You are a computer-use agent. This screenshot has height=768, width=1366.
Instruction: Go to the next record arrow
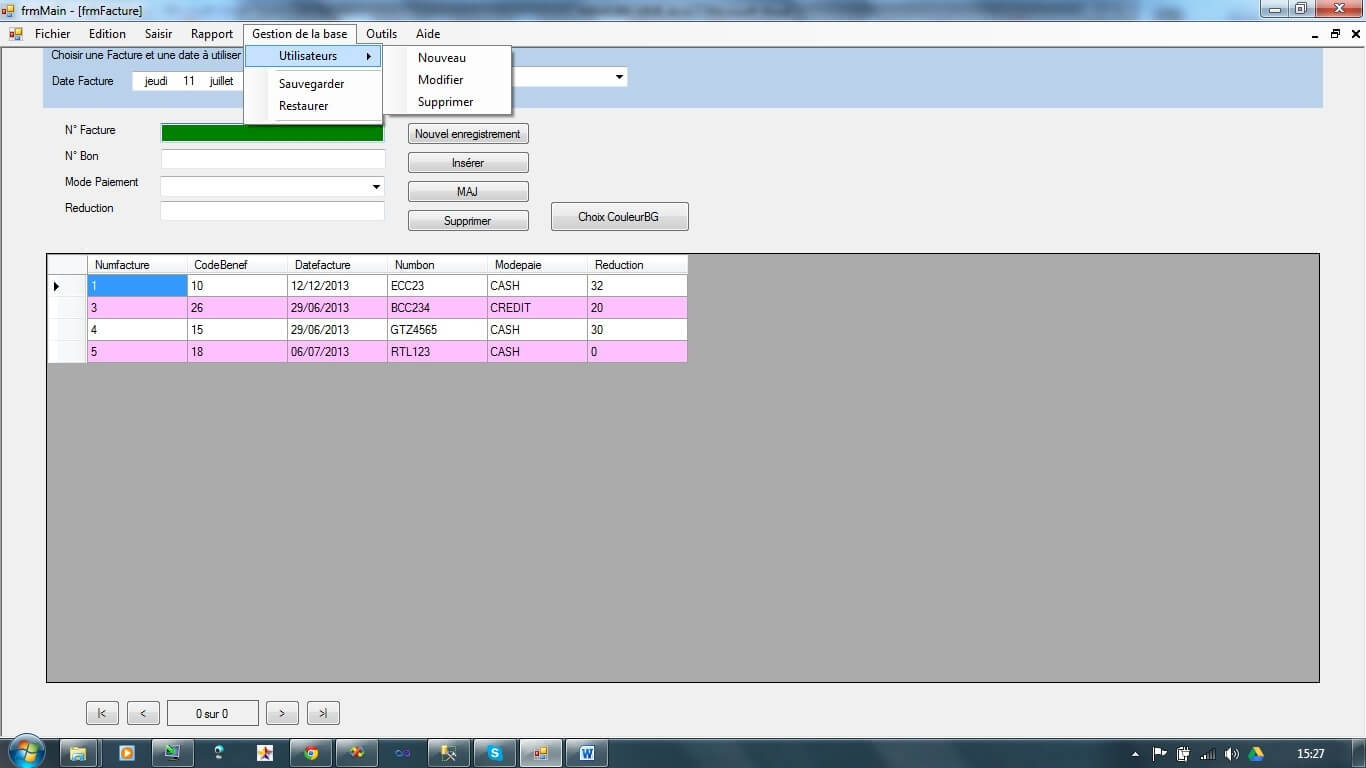[282, 713]
